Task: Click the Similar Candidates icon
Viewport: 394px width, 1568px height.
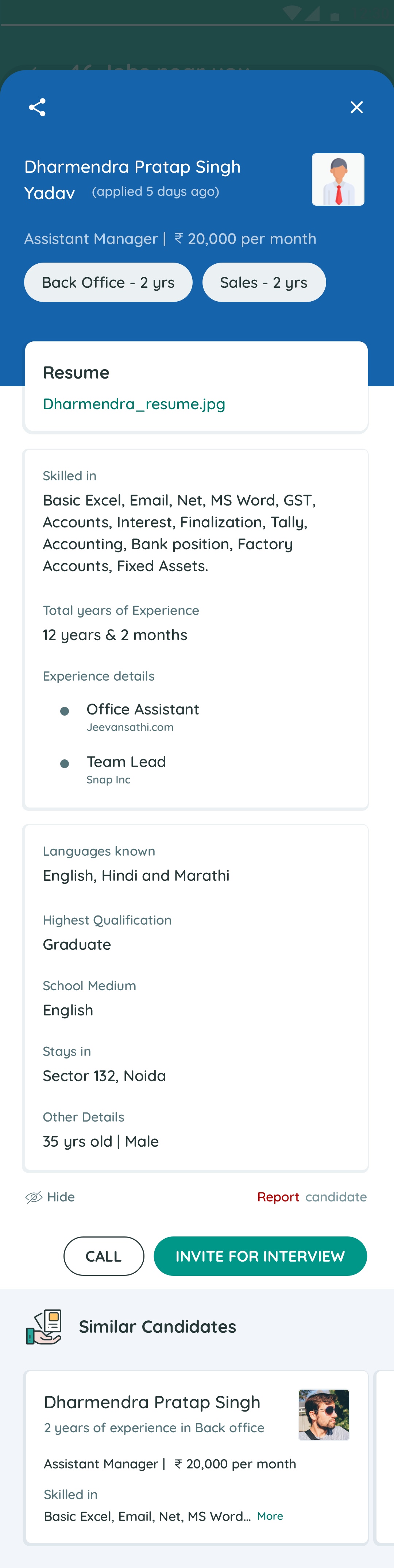Action: [x=44, y=1326]
